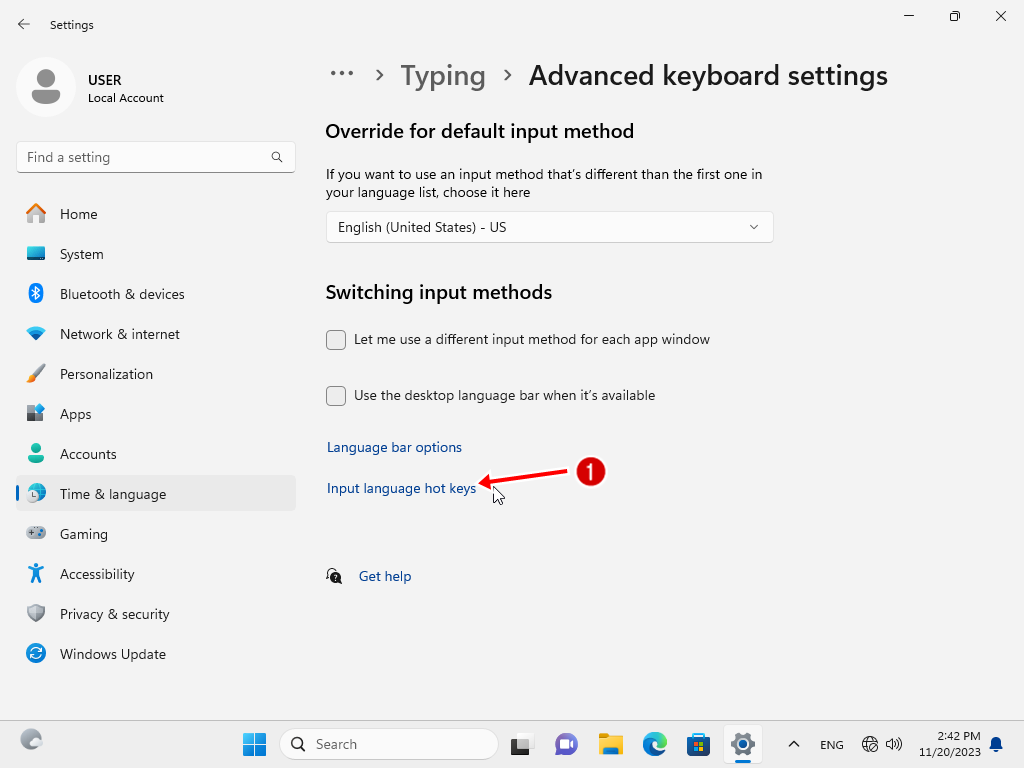The width and height of the screenshot is (1024, 768).
Task: Select System in the sidebar
Action: [x=81, y=254]
